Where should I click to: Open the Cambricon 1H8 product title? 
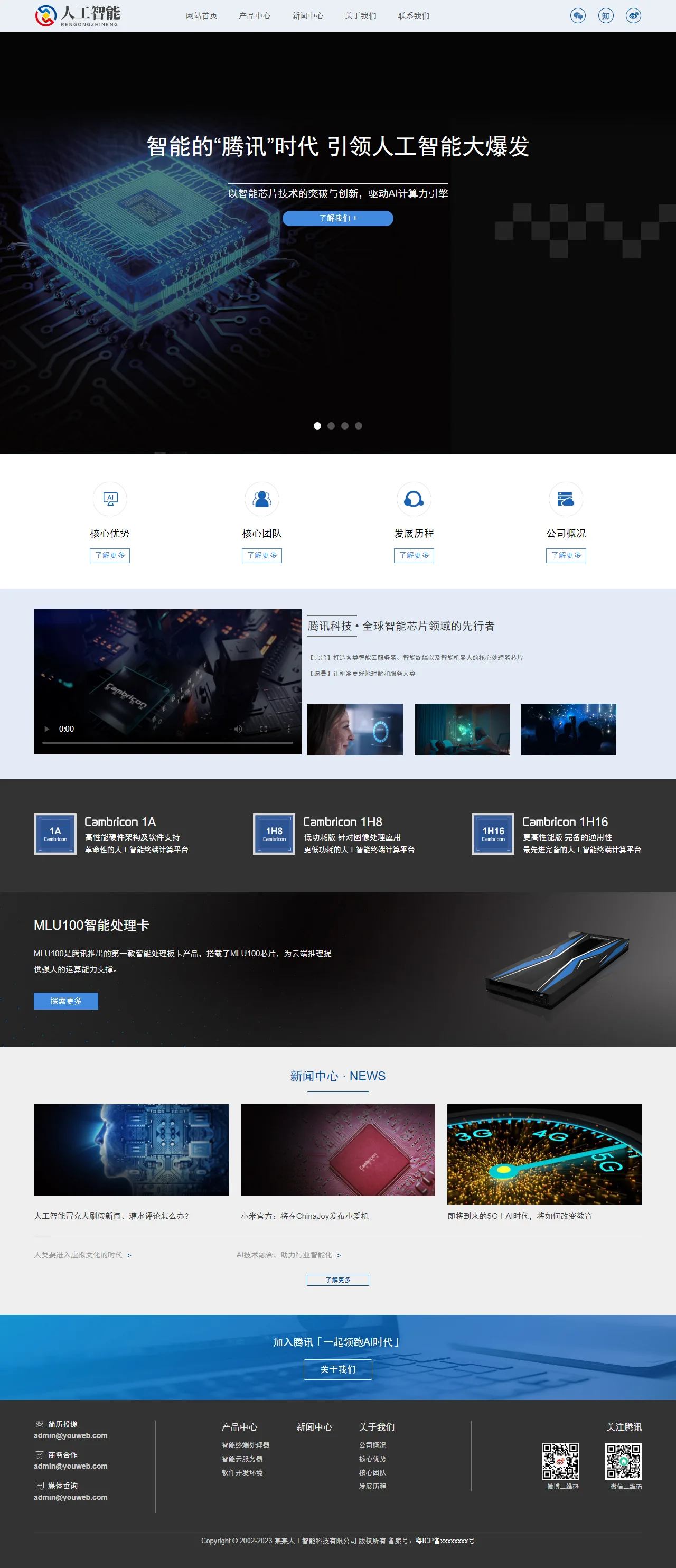(343, 822)
